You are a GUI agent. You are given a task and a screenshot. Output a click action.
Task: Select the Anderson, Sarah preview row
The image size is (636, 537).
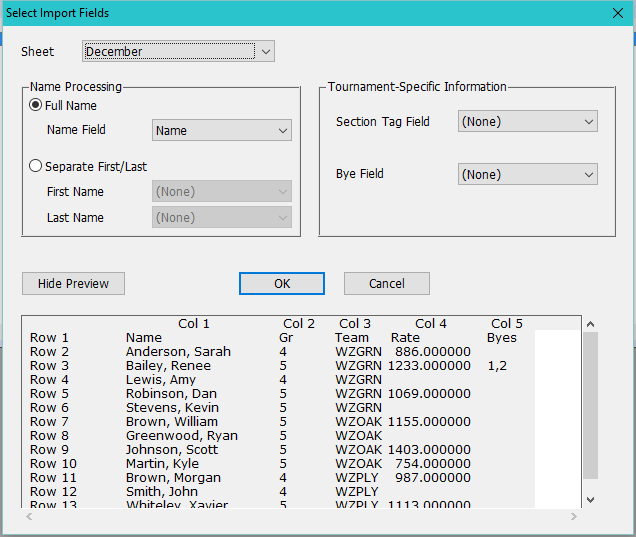click(x=178, y=352)
